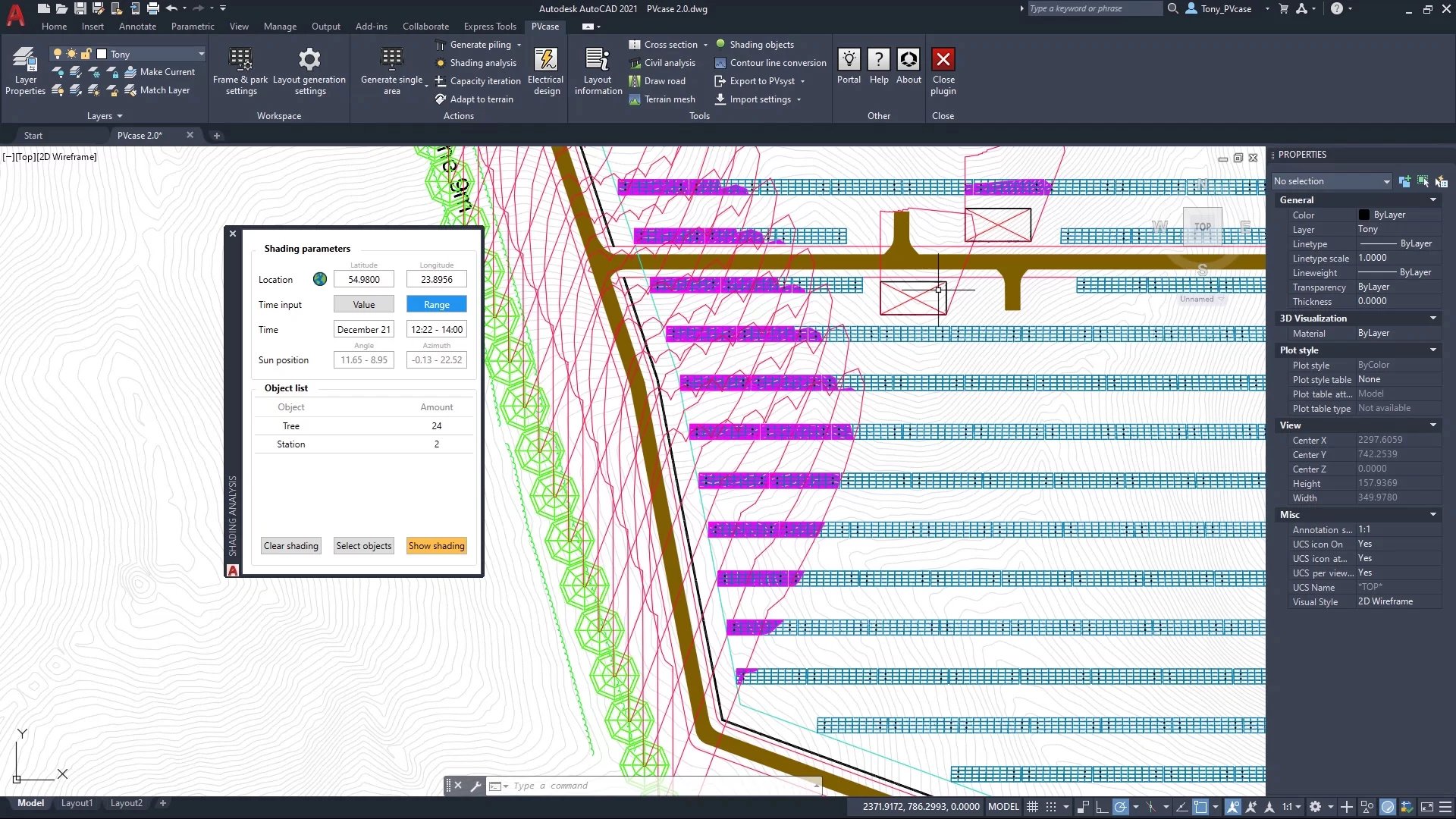The width and height of the screenshot is (1456, 819).
Task: Open the Start file tab
Action: pos(33,136)
